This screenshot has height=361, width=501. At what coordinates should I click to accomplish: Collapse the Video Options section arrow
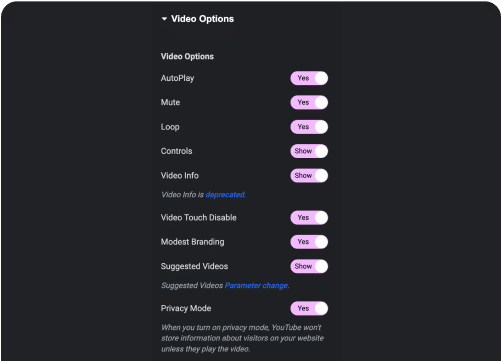pos(164,19)
